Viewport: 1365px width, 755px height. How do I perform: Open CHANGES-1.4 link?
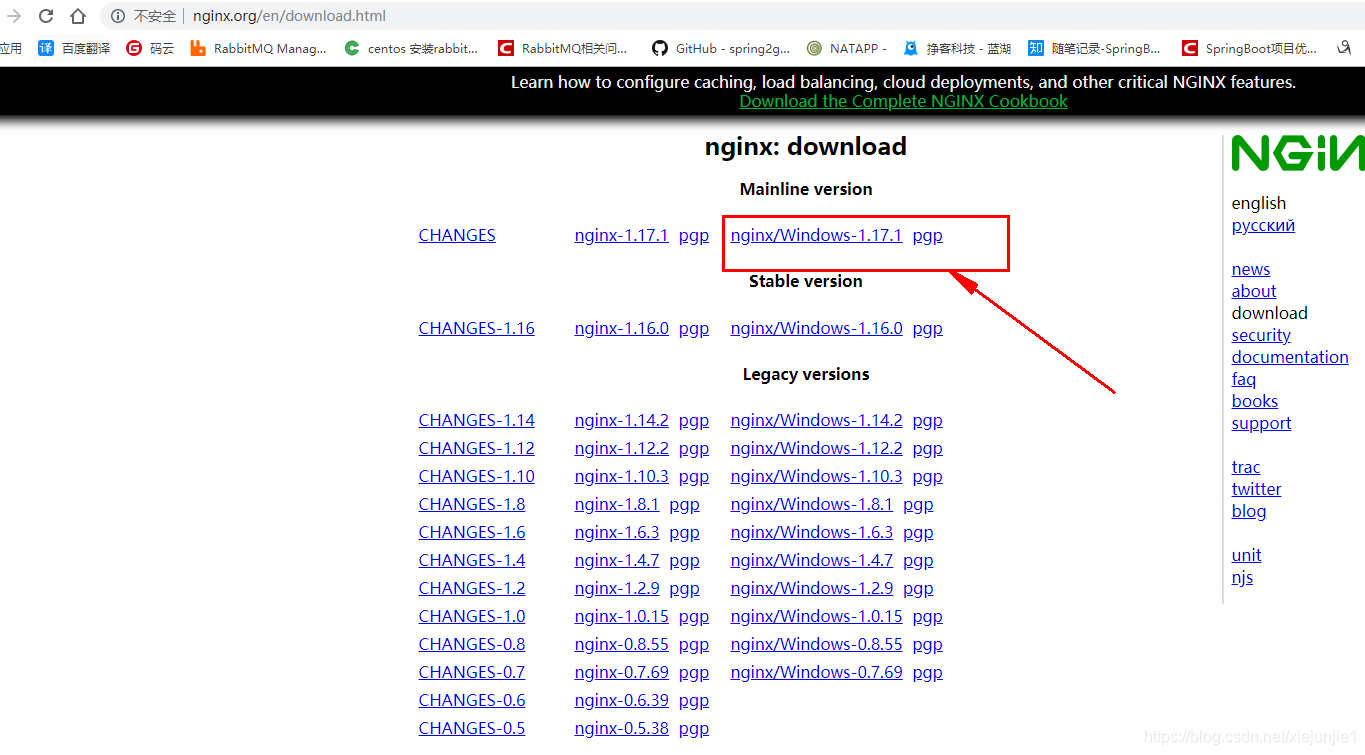(x=471, y=560)
